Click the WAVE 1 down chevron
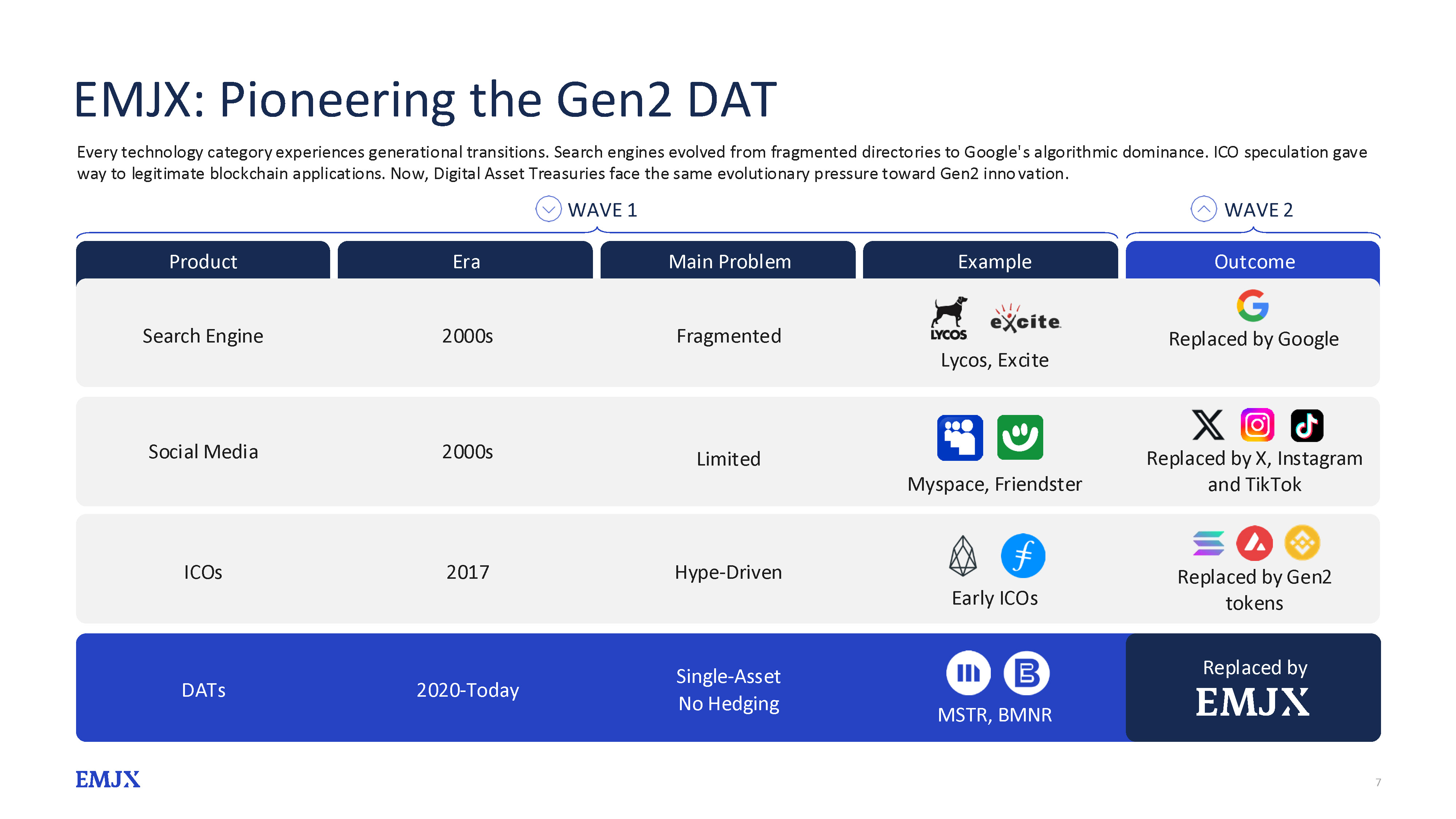This screenshot has width=1456, height=819. [548, 209]
